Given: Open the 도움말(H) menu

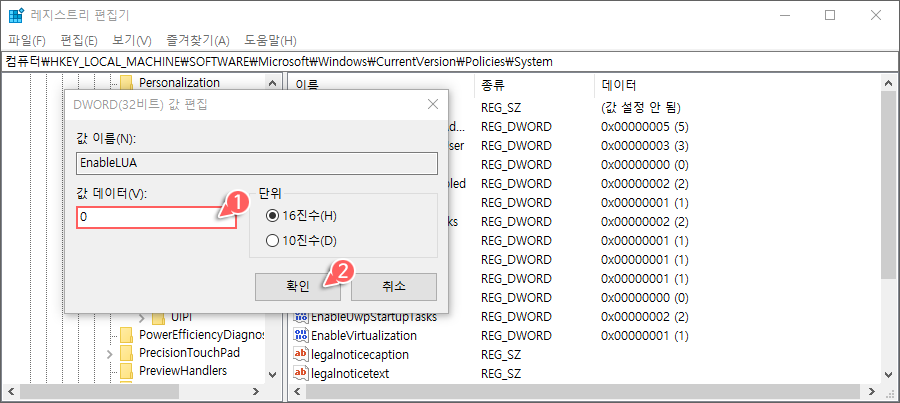Looking at the screenshot, I should point(270,41).
